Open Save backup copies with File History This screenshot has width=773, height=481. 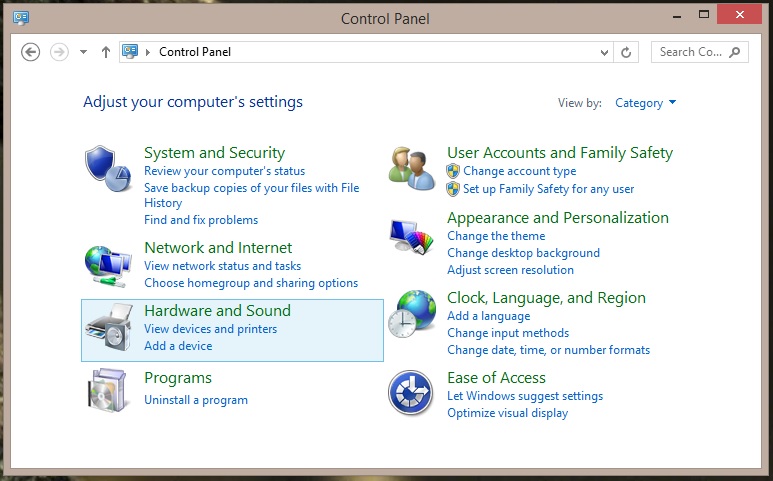point(251,195)
